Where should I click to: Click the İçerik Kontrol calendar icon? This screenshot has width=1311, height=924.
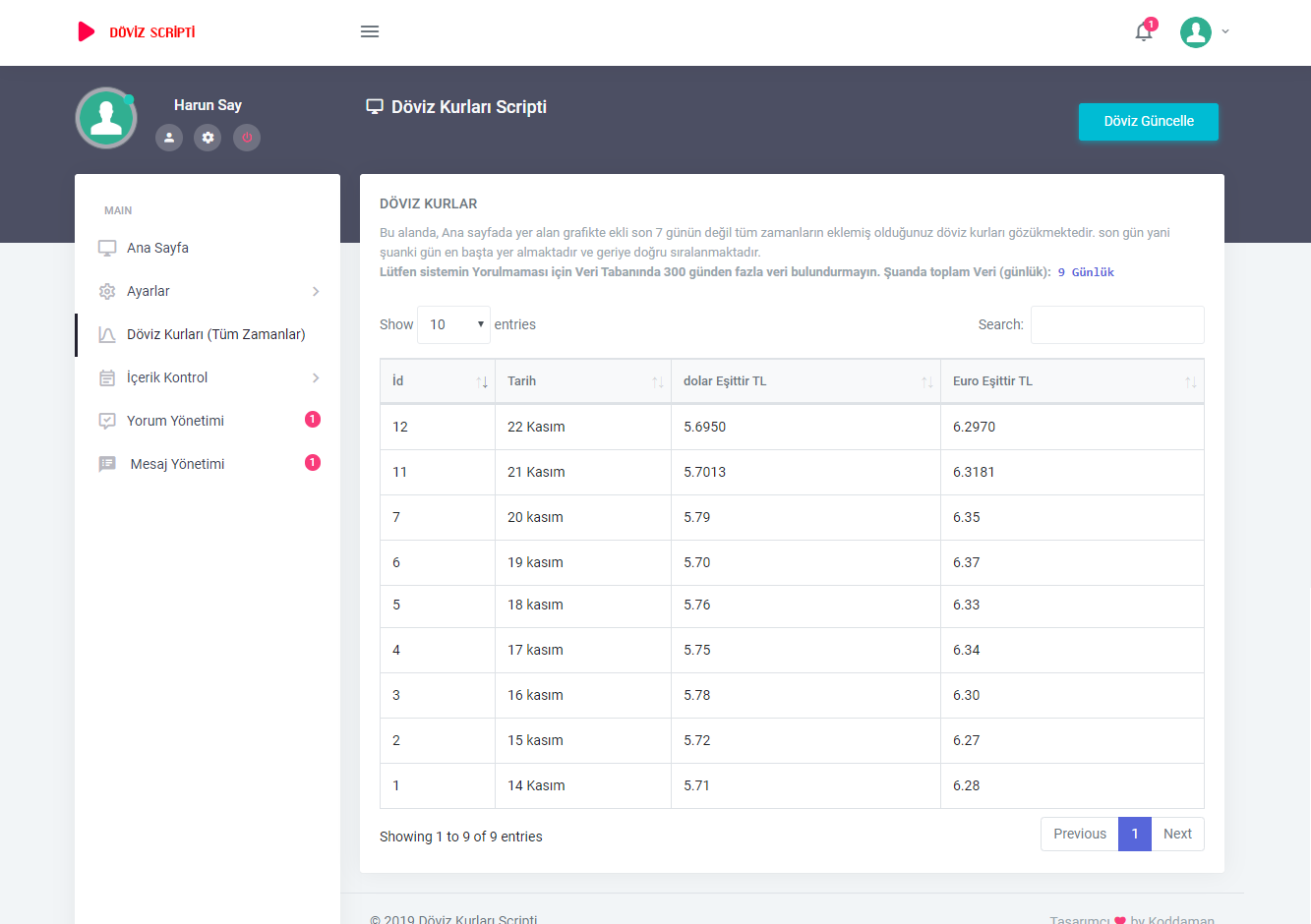[107, 377]
